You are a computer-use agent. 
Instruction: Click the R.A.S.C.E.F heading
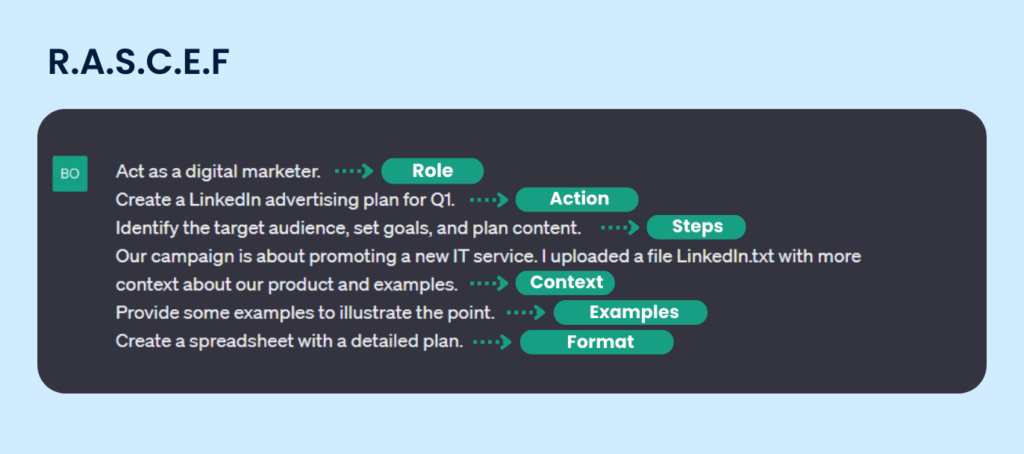click(x=139, y=62)
